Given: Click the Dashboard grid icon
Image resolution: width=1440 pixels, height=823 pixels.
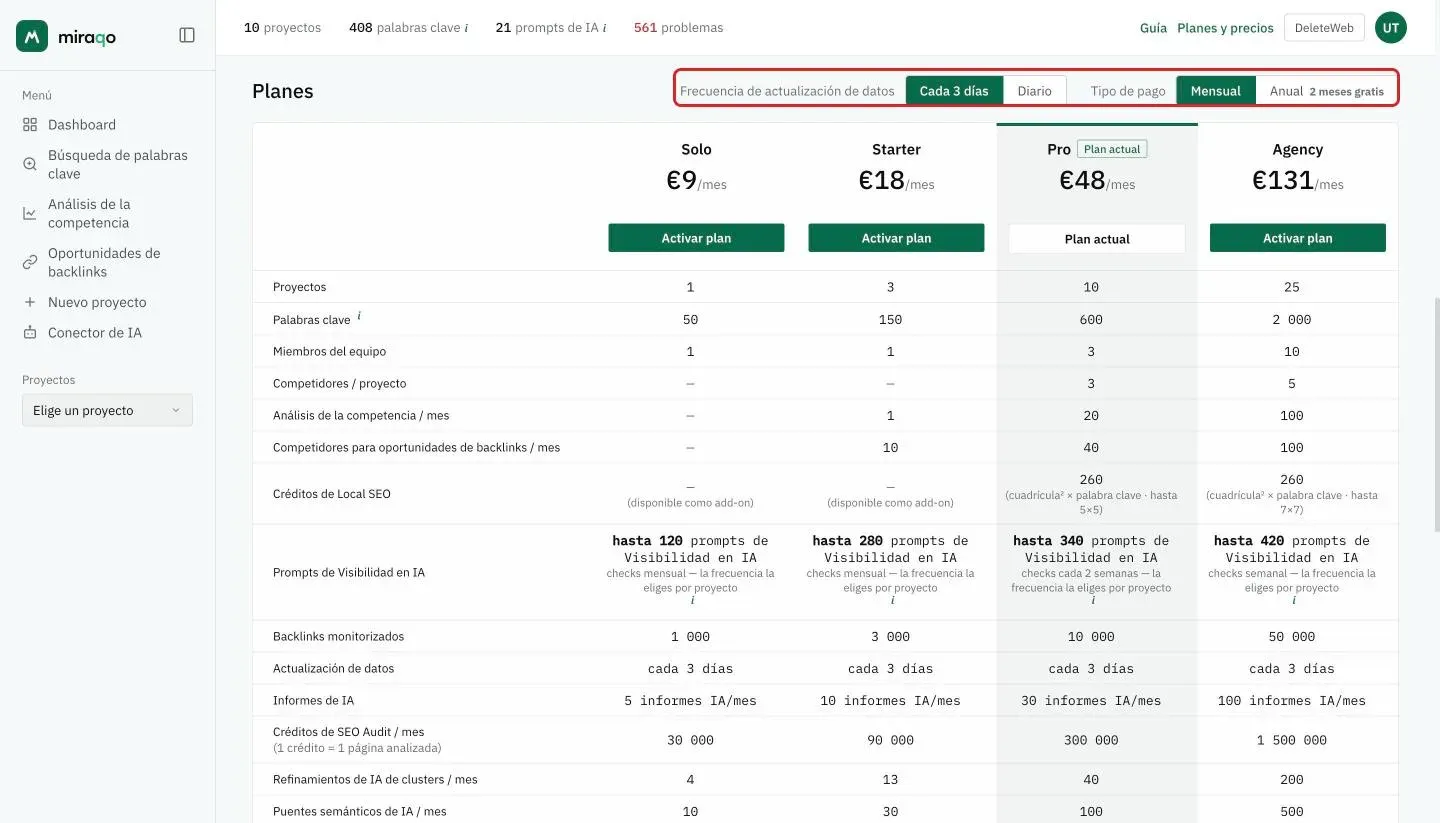Looking at the screenshot, I should [x=30, y=125].
